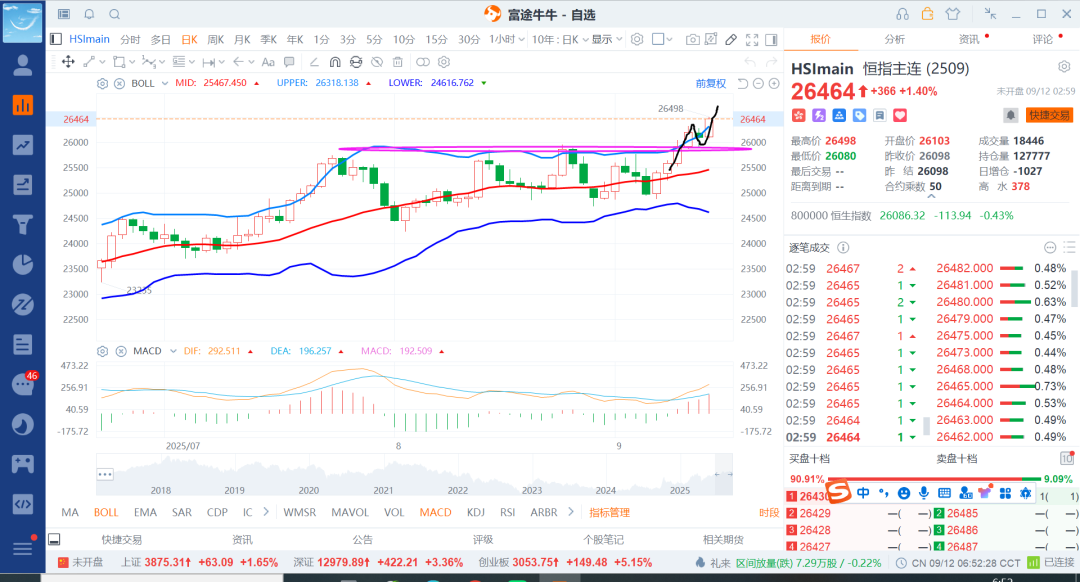Image resolution: width=1080 pixels, height=582 pixels.
Task: Select the pencil drawing tool icon
Action: coord(731,39)
